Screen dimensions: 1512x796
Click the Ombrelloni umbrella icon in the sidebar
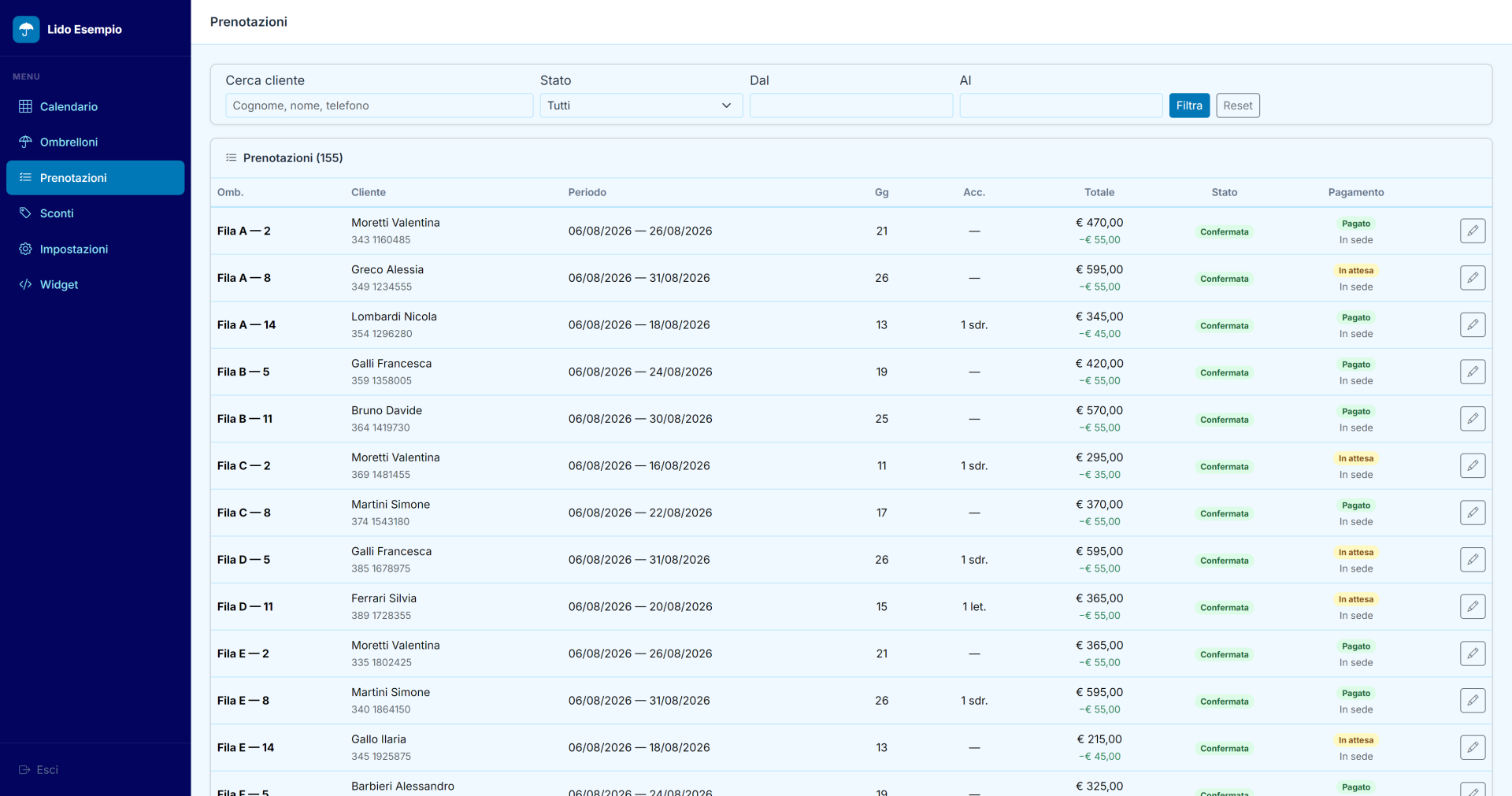(25, 142)
